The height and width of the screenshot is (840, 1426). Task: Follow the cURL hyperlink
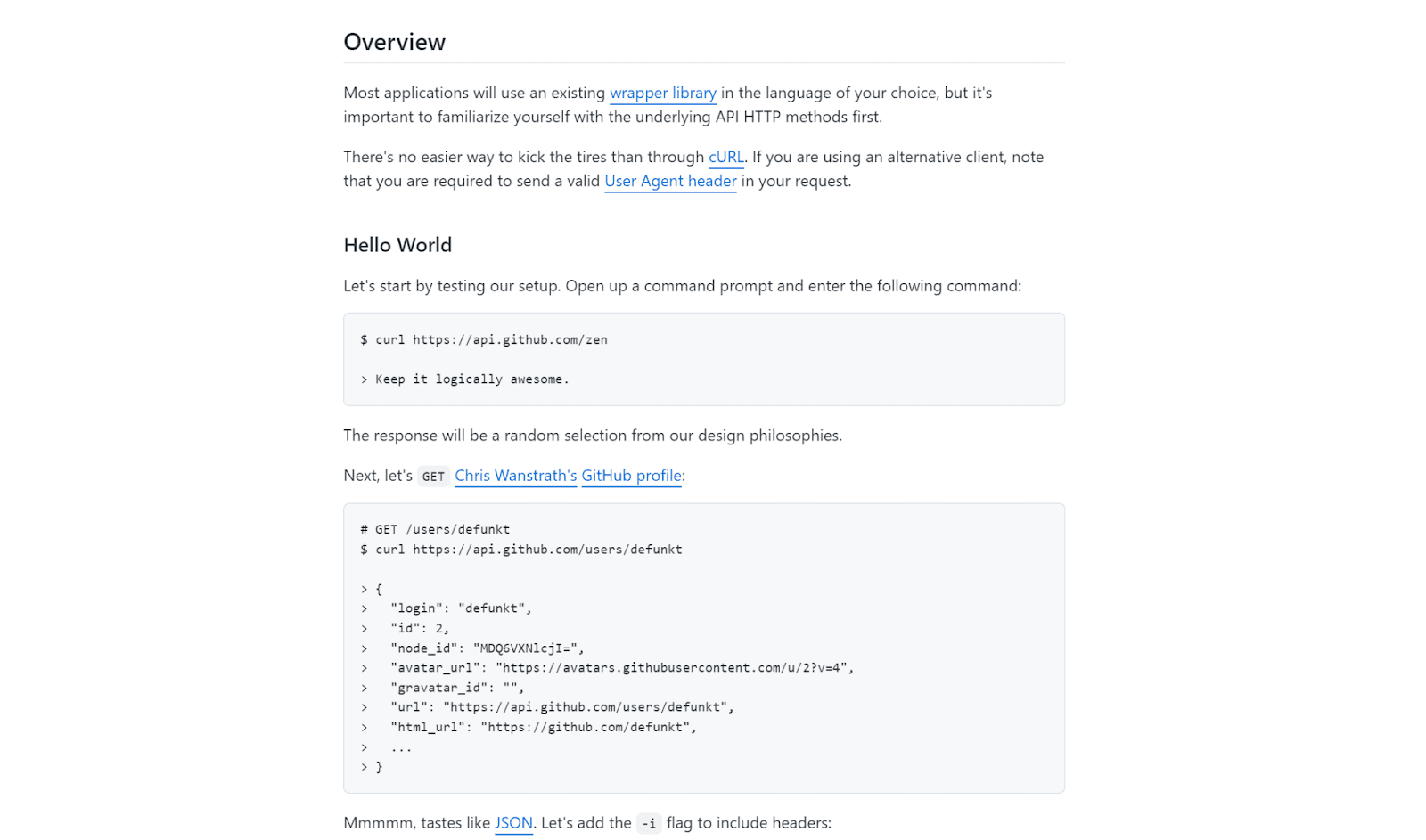(x=725, y=157)
